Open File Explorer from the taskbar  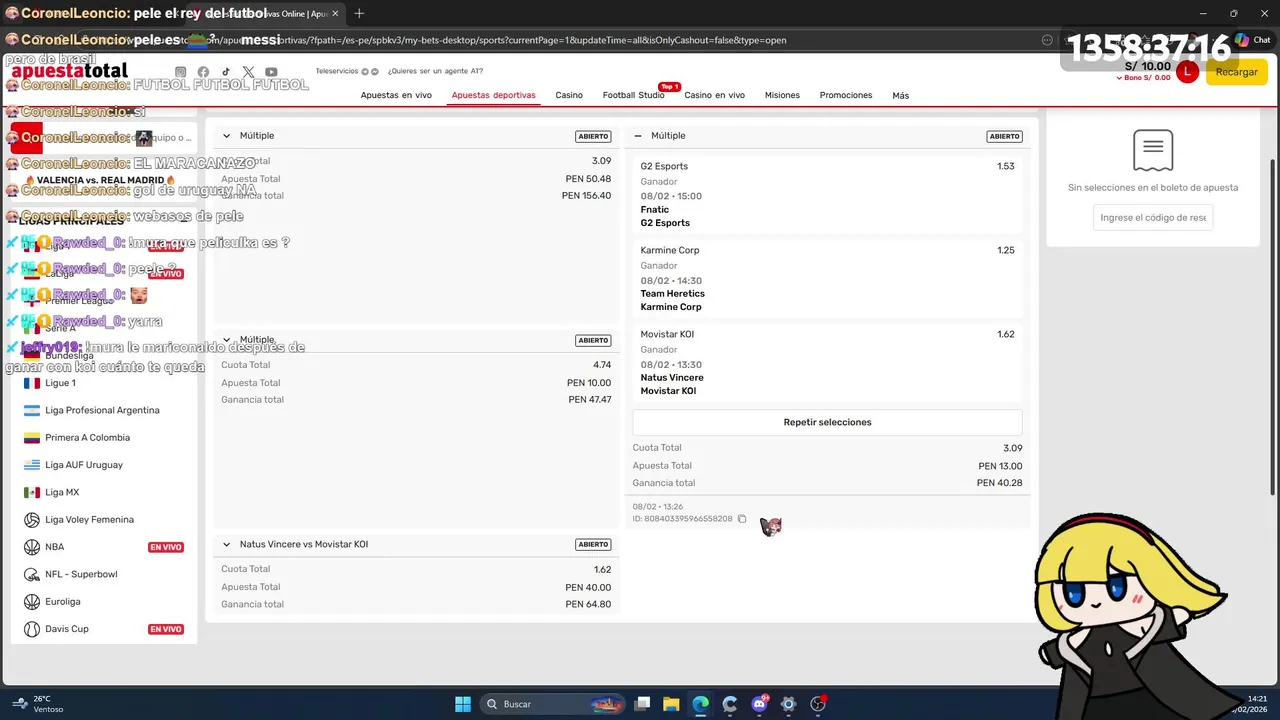[671, 704]
